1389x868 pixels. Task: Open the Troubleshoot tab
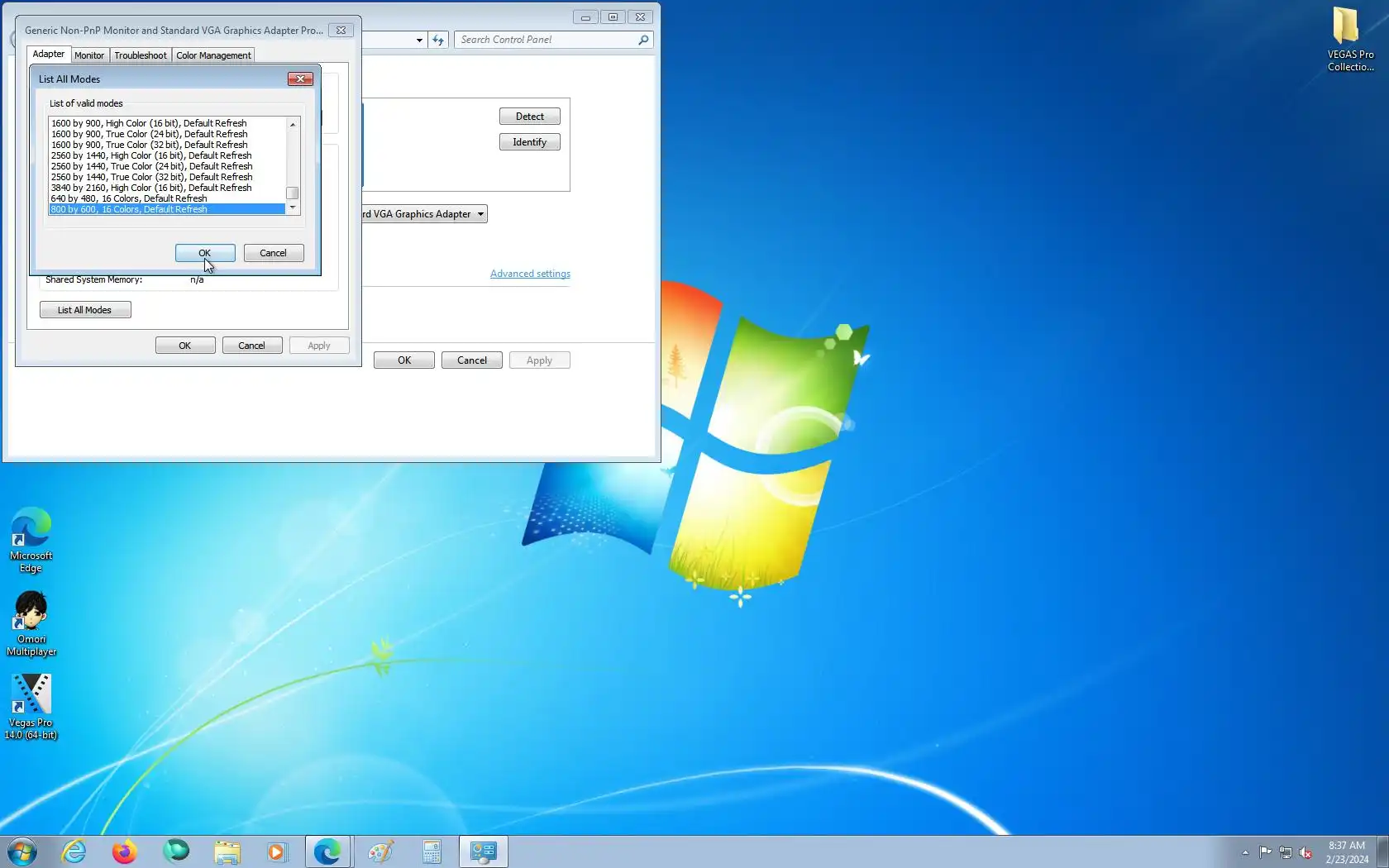[x=141, y=55]
